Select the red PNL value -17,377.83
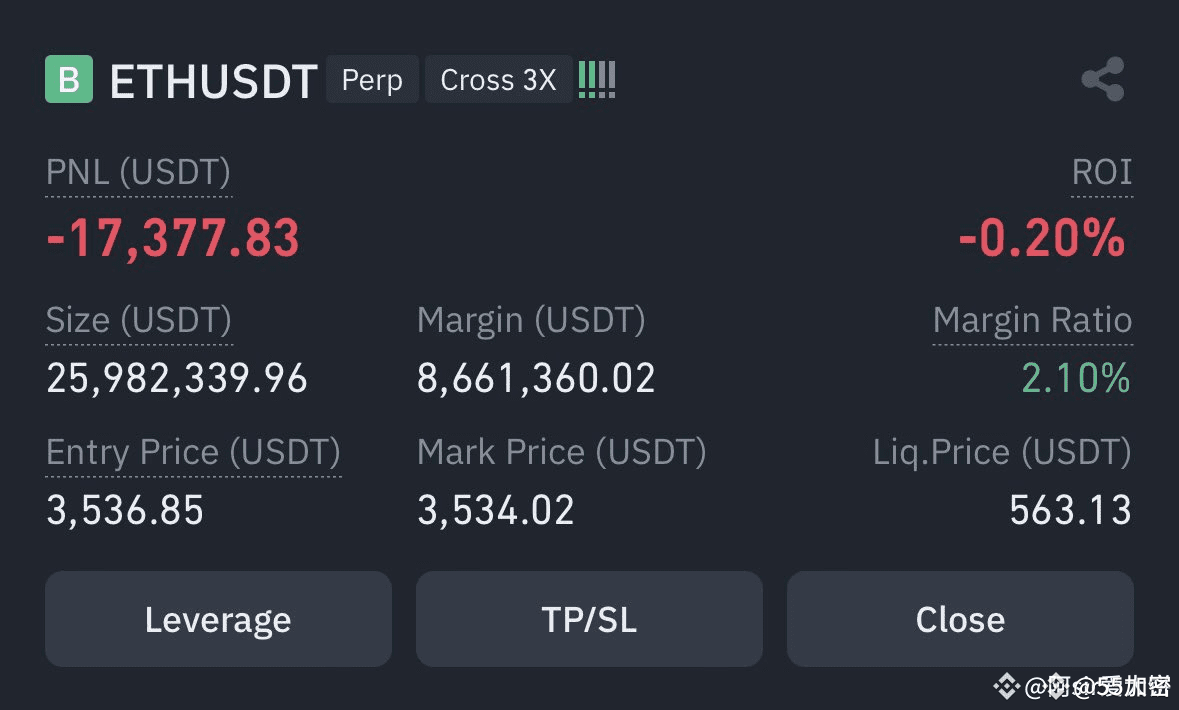The image size is (1179, 710). coord(172,237)
